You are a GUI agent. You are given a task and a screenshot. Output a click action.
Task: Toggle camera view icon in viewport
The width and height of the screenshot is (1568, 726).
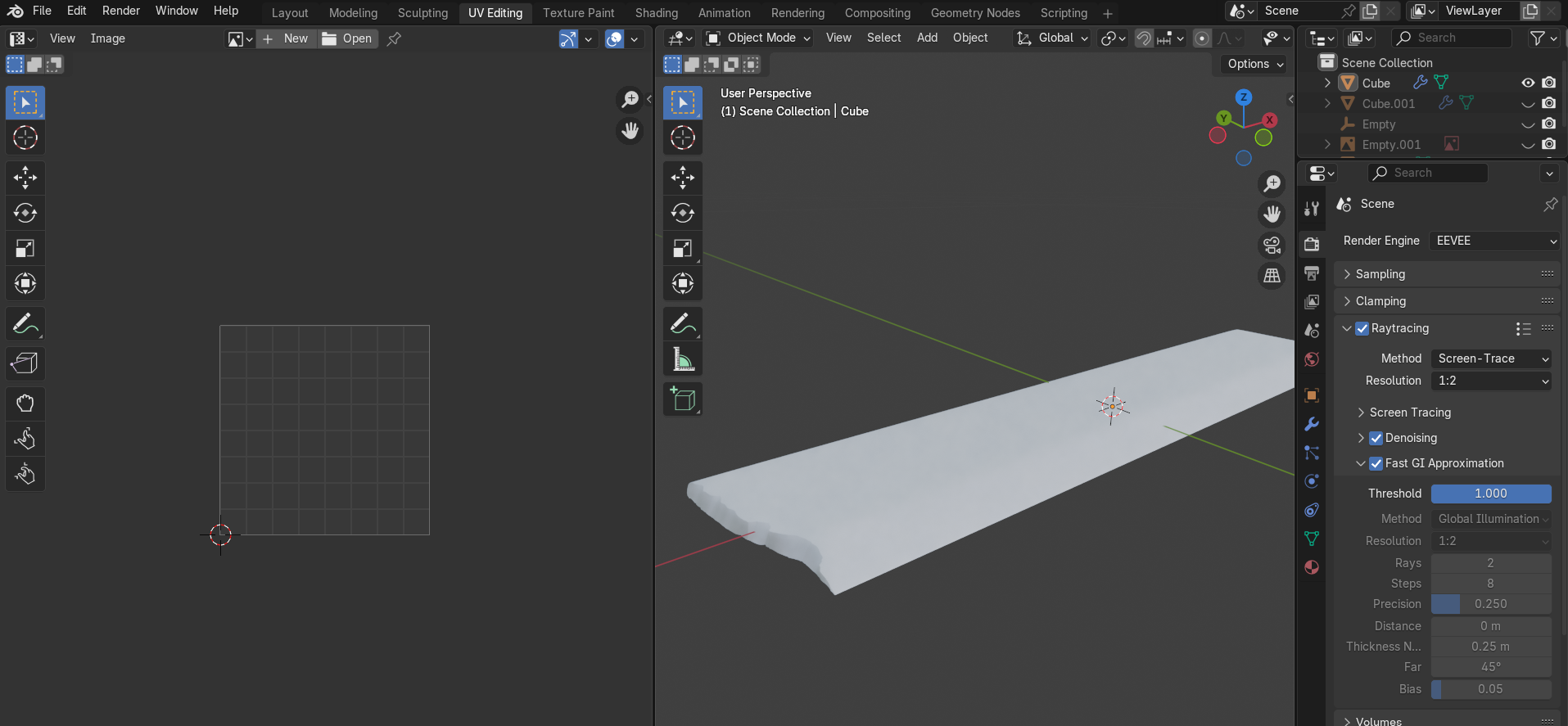coord(1272,245)
